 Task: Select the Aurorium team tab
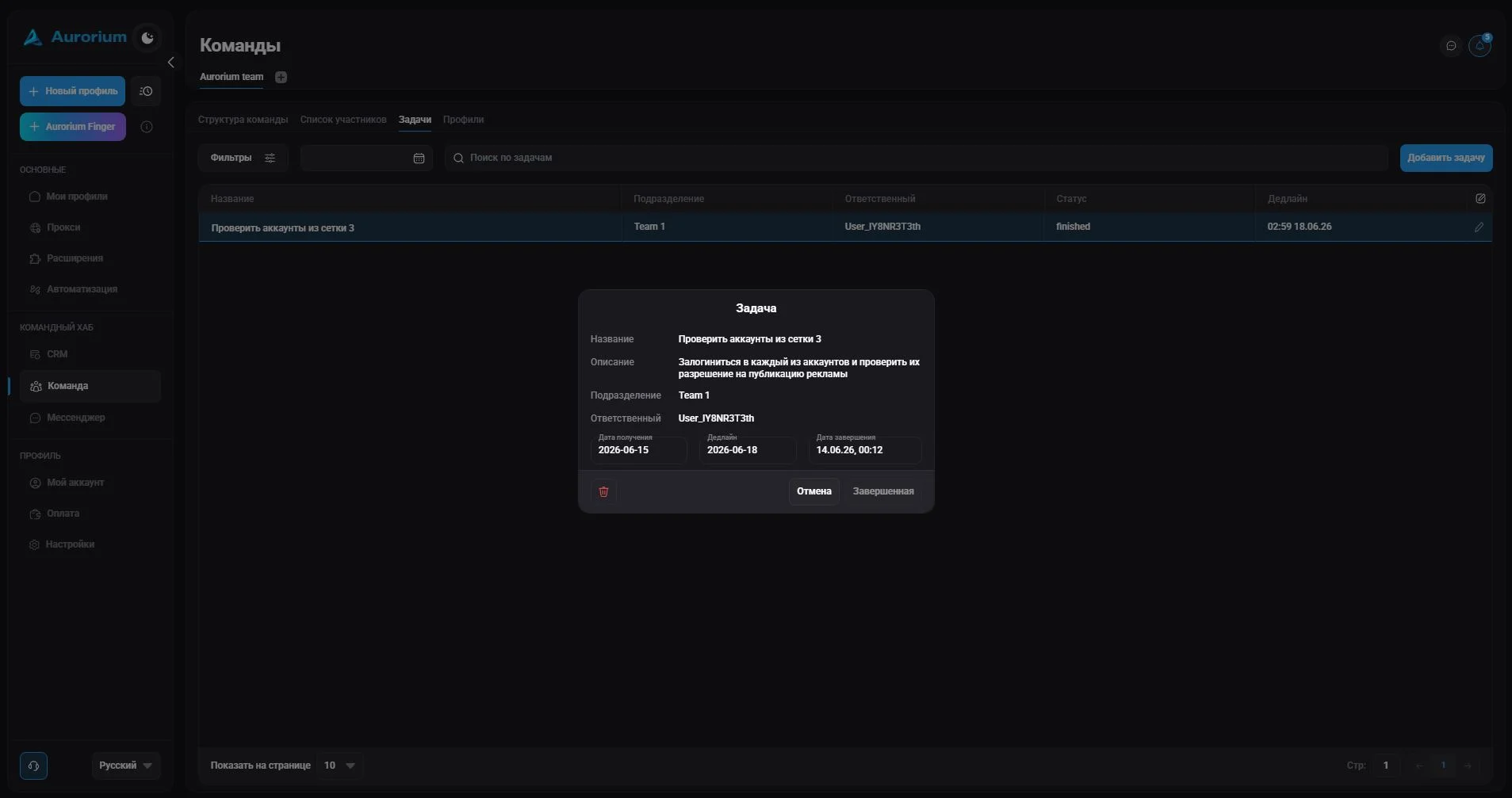(232, 77)
